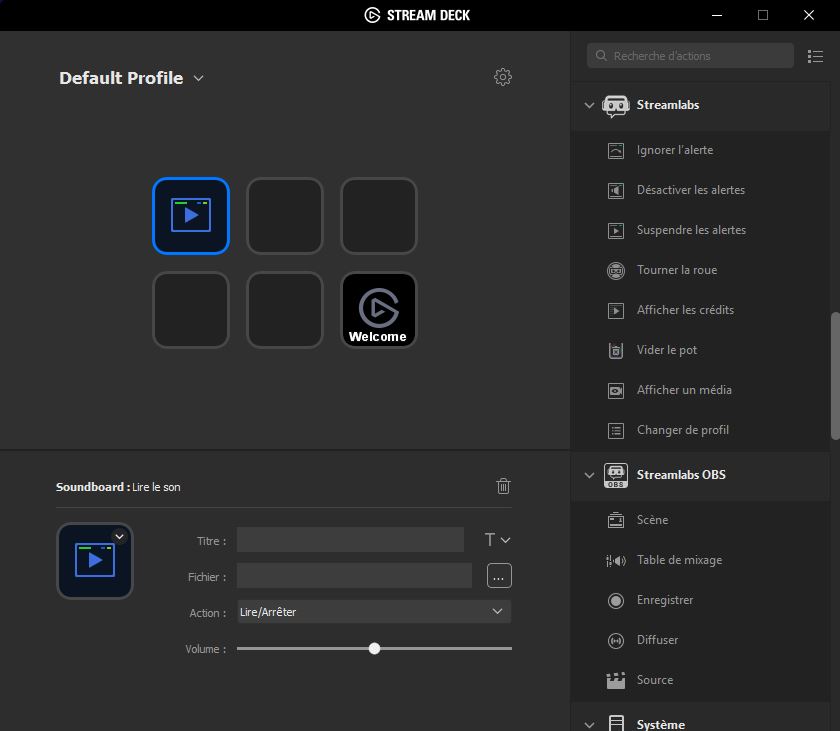The image size is (840, 731).
Task: Click the Suspendre les alertes icon
Action: click(616, 230)
